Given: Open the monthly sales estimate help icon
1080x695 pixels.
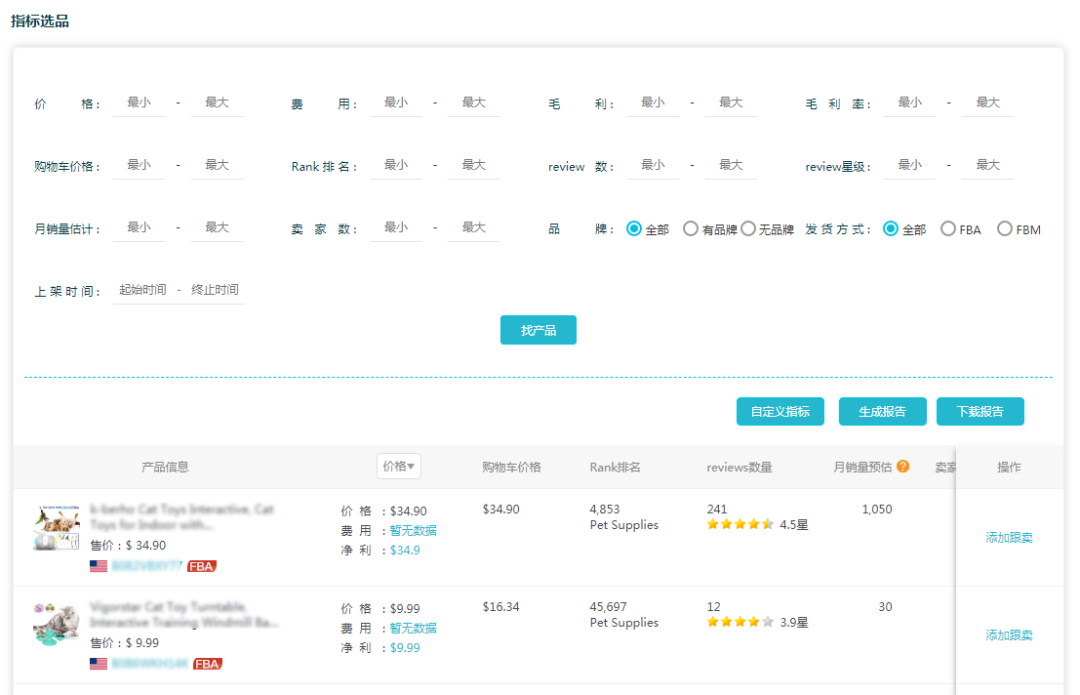Looking at the screenshot, I should [x=903, y=466].
